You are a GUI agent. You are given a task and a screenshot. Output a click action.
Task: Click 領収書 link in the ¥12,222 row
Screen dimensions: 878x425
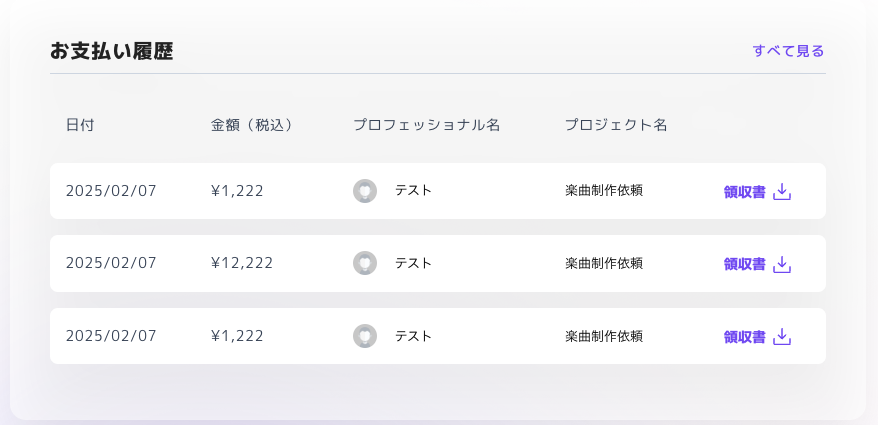point(744,264)
